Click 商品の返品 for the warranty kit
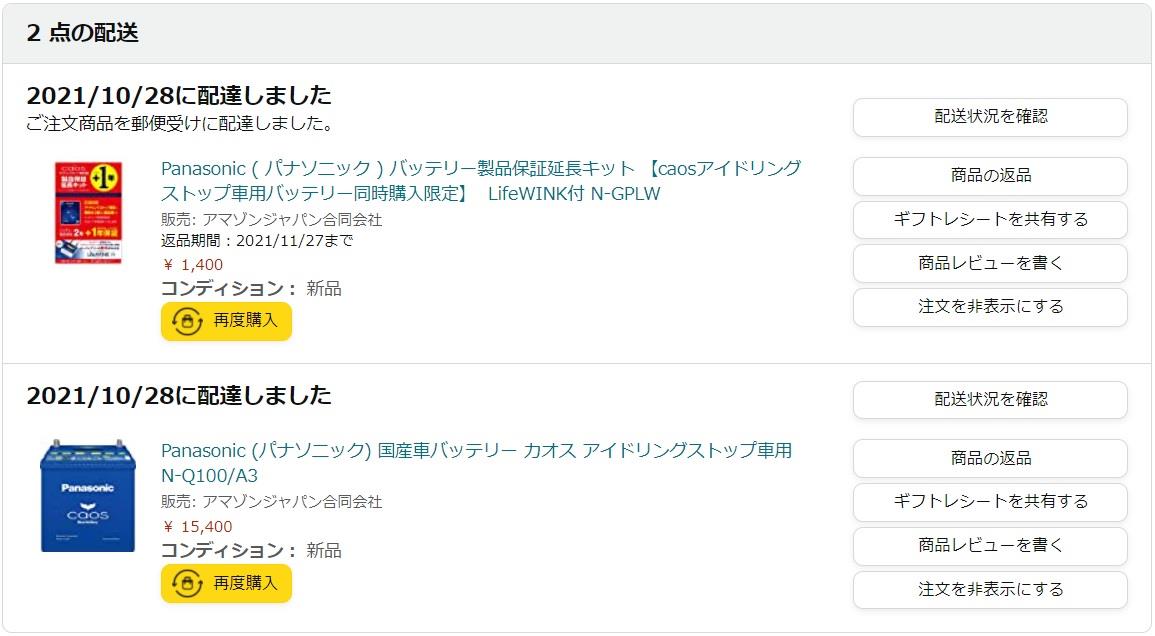The width and height of the screenshot is (1155, 636). (990, 176)
